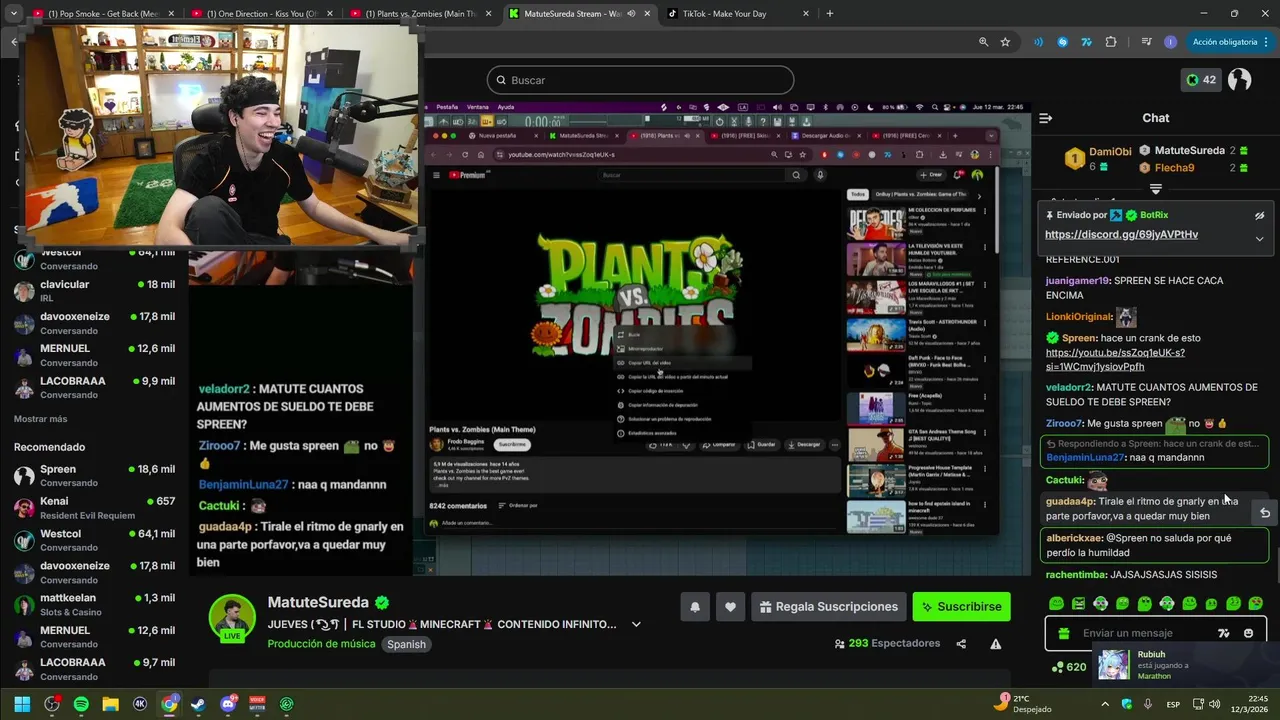Click the Windows Start button
Image resolution: width=1280 pixels, height=720 pixels.
click(x=22, y=704)
